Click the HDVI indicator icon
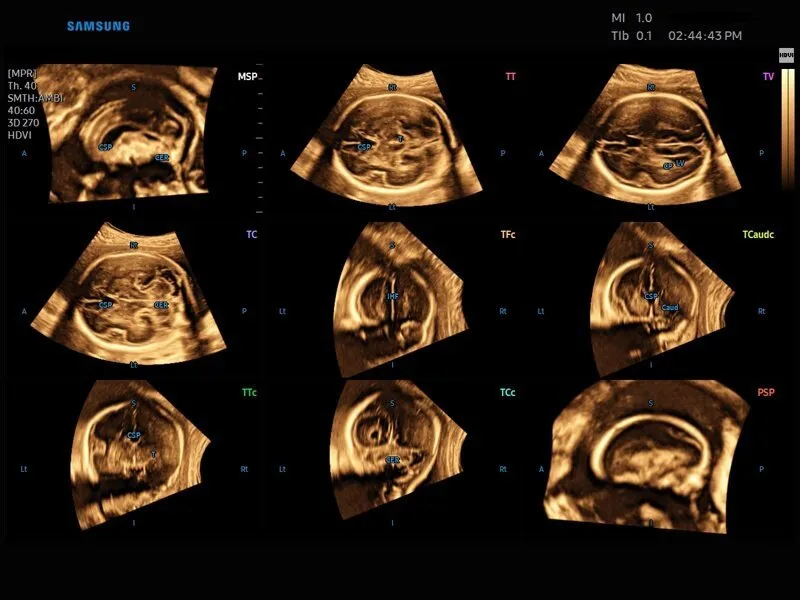Viewport: 800px width, 600px height. (787, 55)
